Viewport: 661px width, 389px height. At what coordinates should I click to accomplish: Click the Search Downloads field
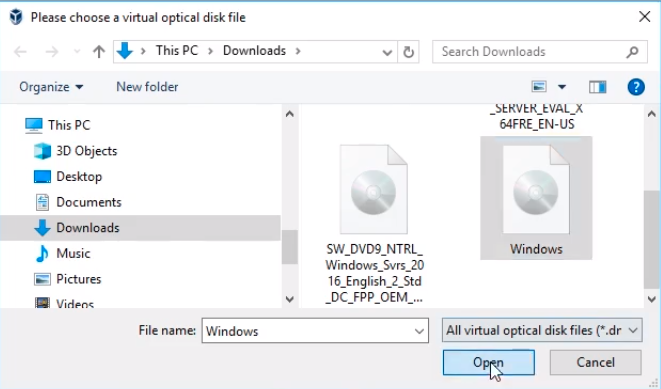point(540,52)
